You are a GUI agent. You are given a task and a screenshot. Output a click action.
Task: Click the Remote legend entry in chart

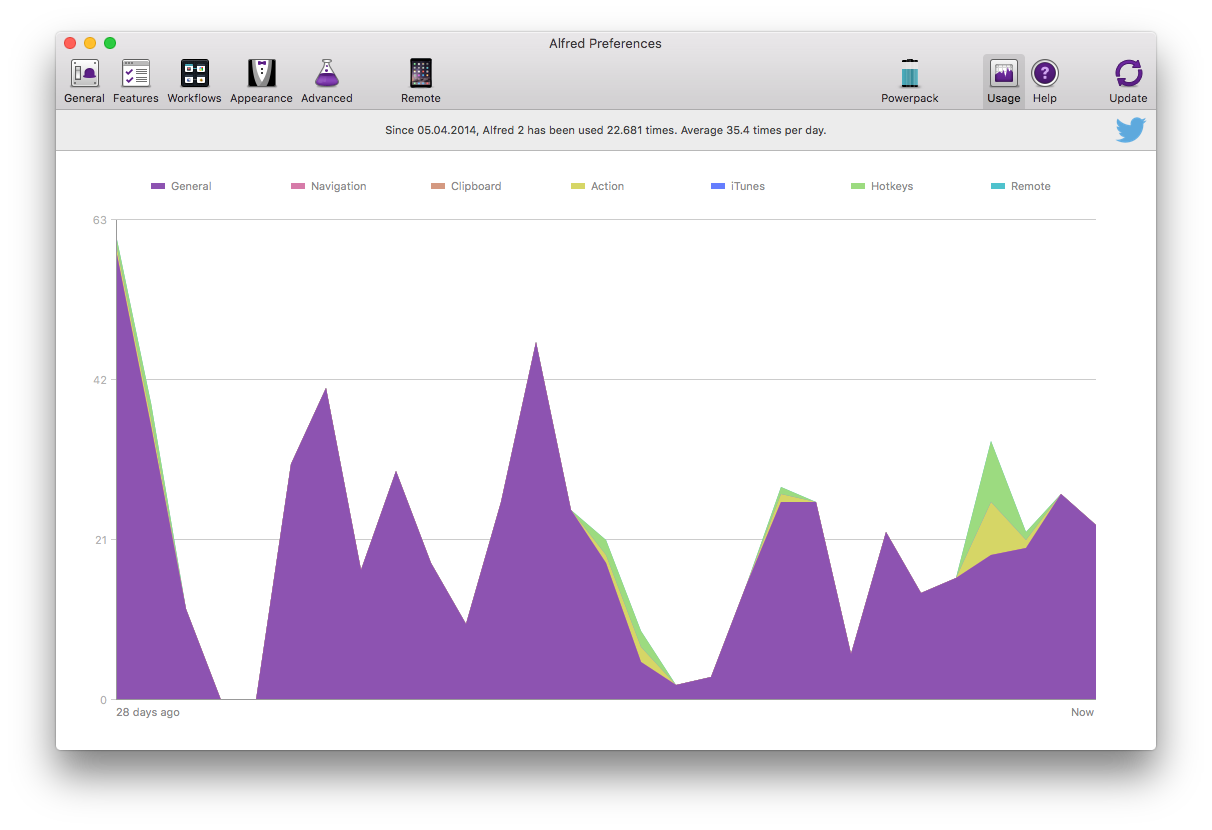pos(1030,187)
